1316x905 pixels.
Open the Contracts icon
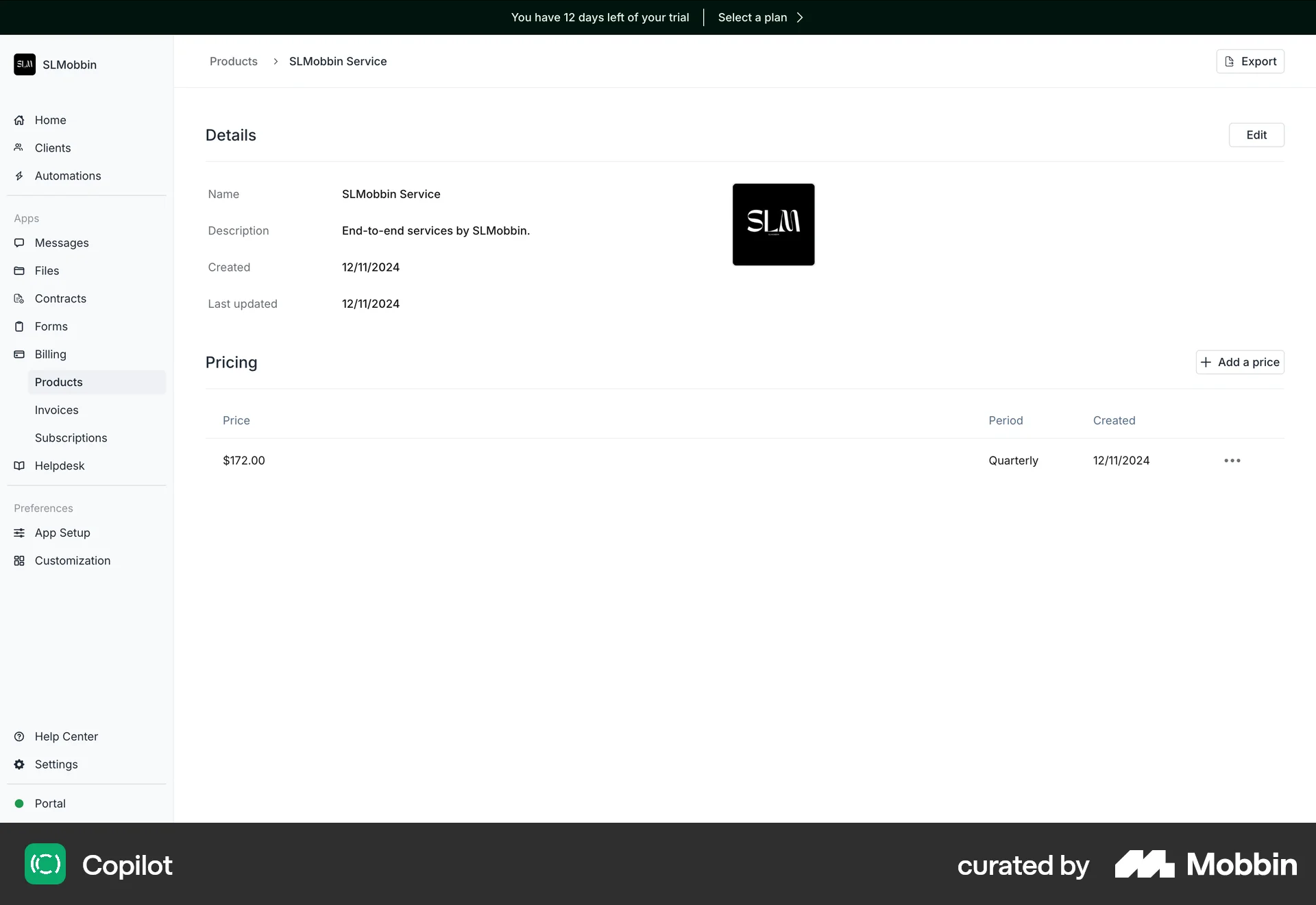point(20,298)
